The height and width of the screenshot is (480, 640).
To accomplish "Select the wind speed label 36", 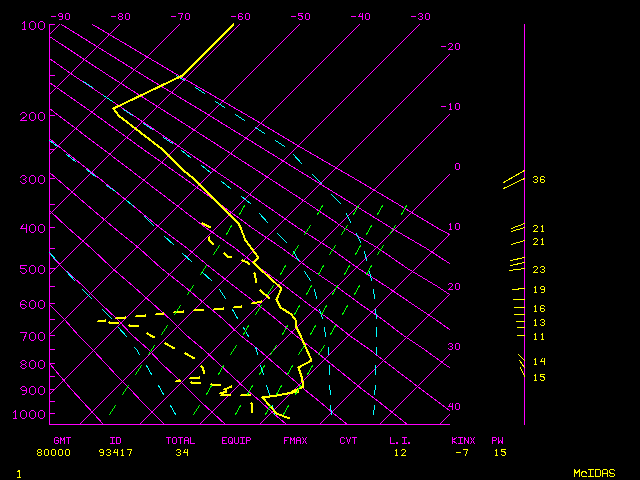I will pos(538,180).
